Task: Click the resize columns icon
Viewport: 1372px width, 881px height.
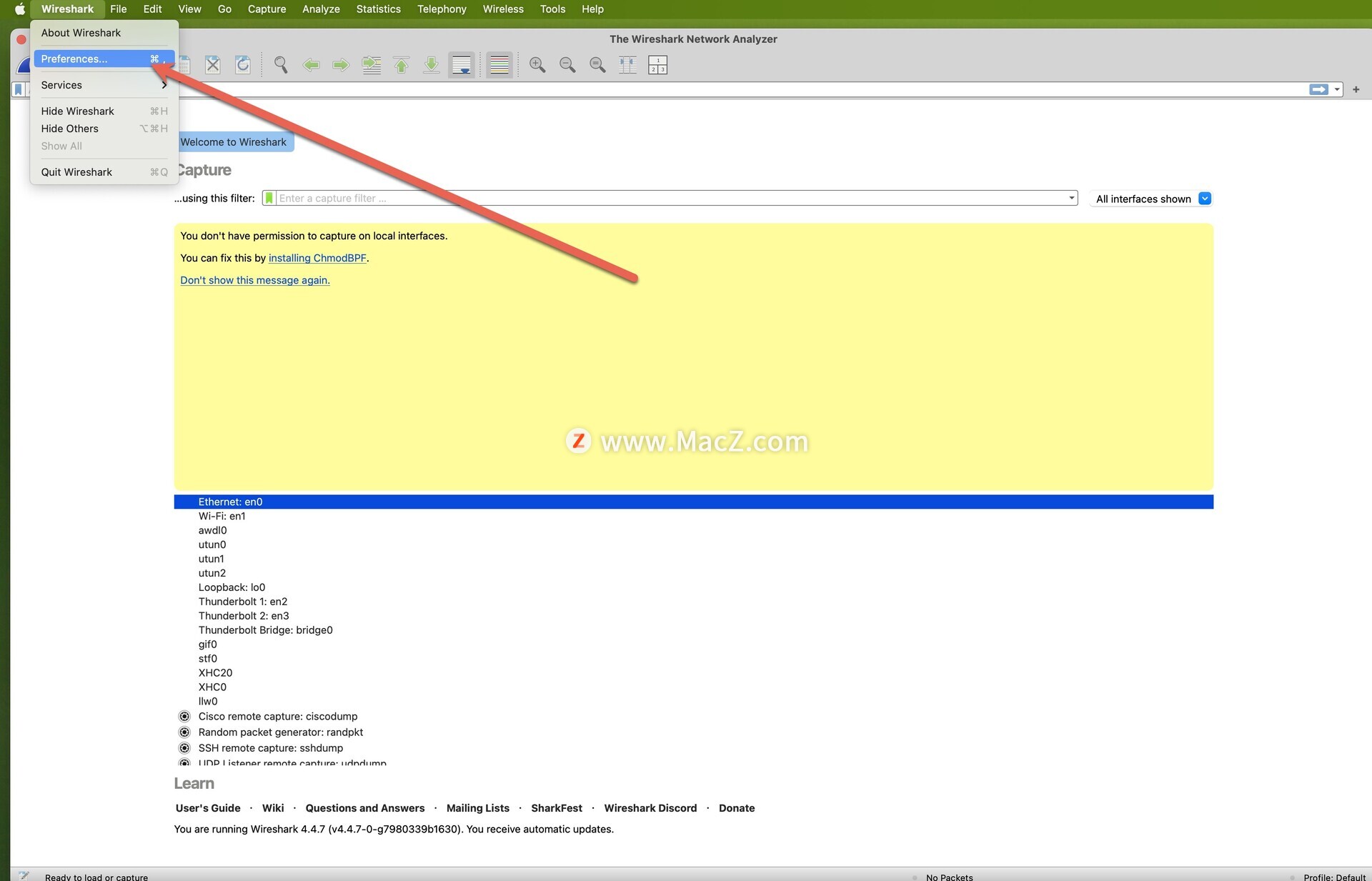Action: click(627, 65)
